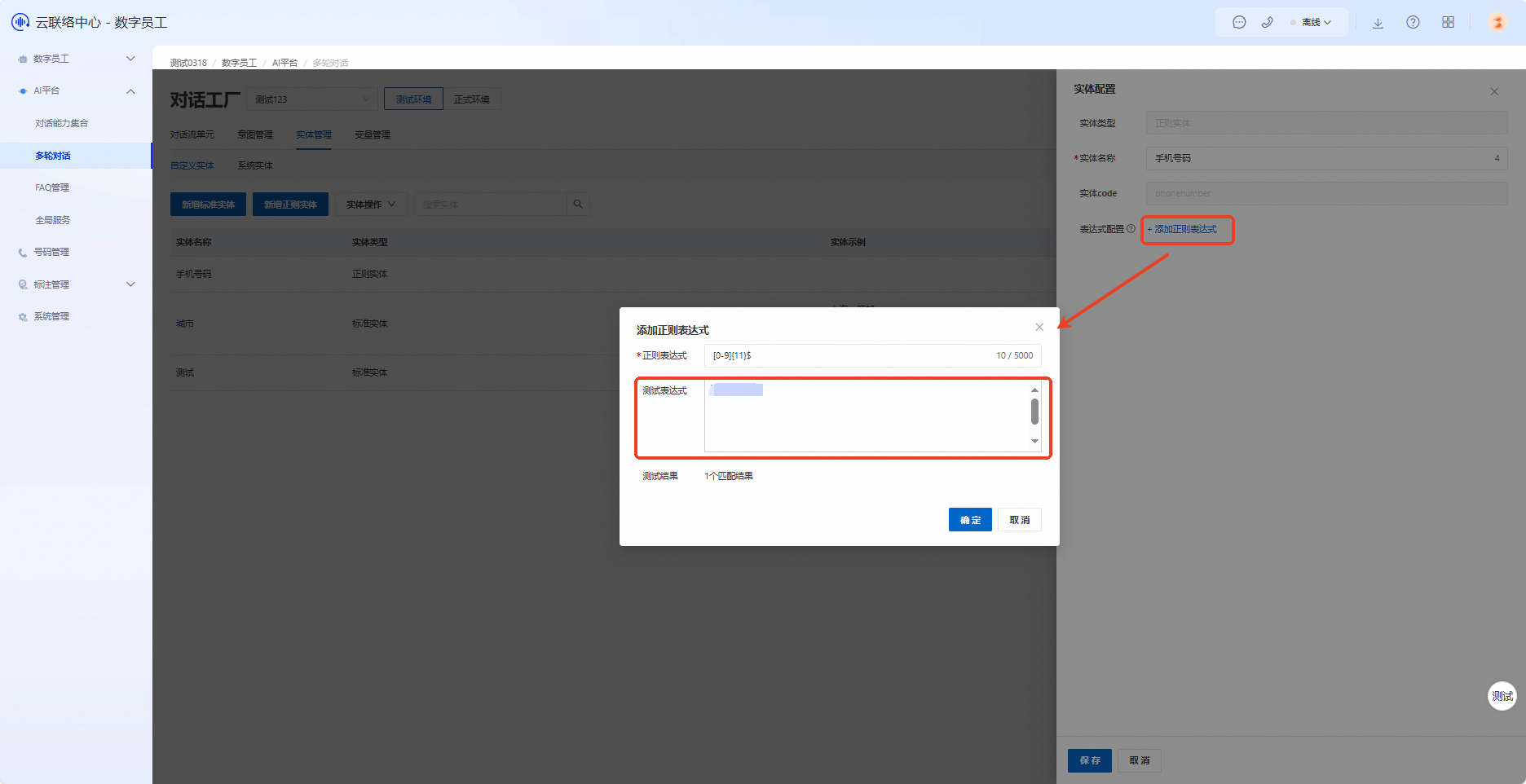Open the 测试123 robot dropdown
This screenshot has height=784, width=1526.
tap(312, 99)
